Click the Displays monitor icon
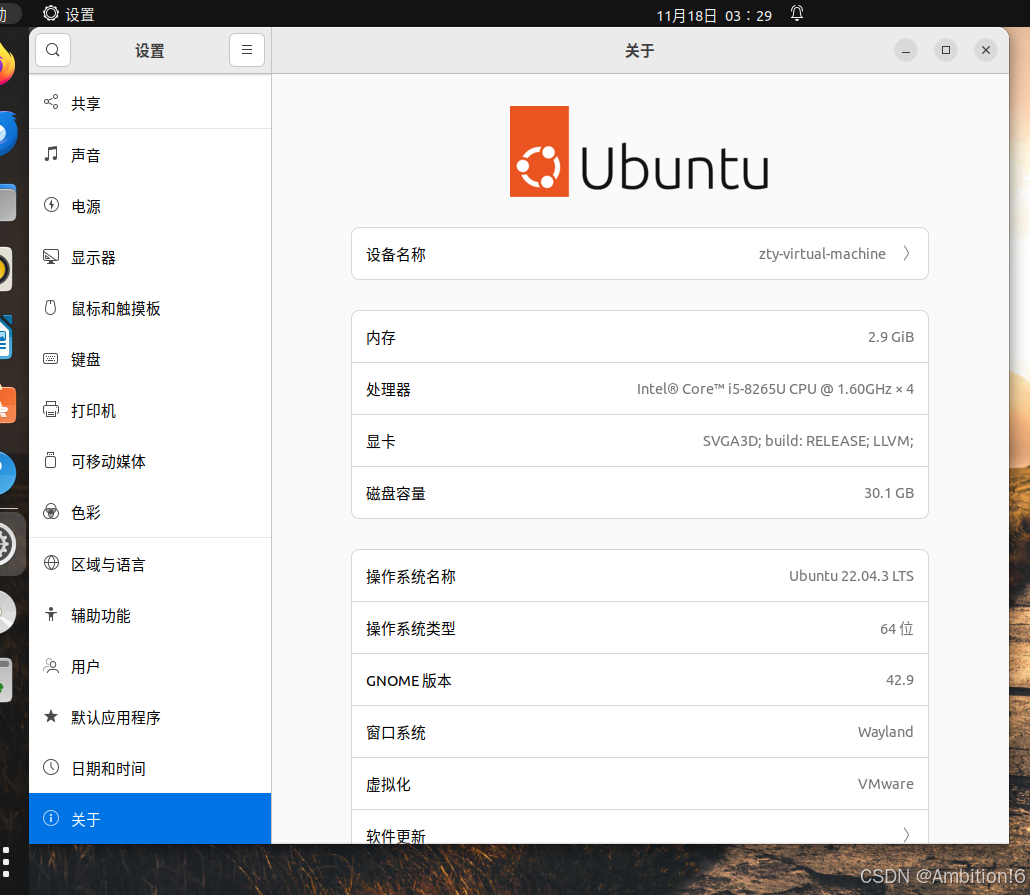 pos(51,256)
